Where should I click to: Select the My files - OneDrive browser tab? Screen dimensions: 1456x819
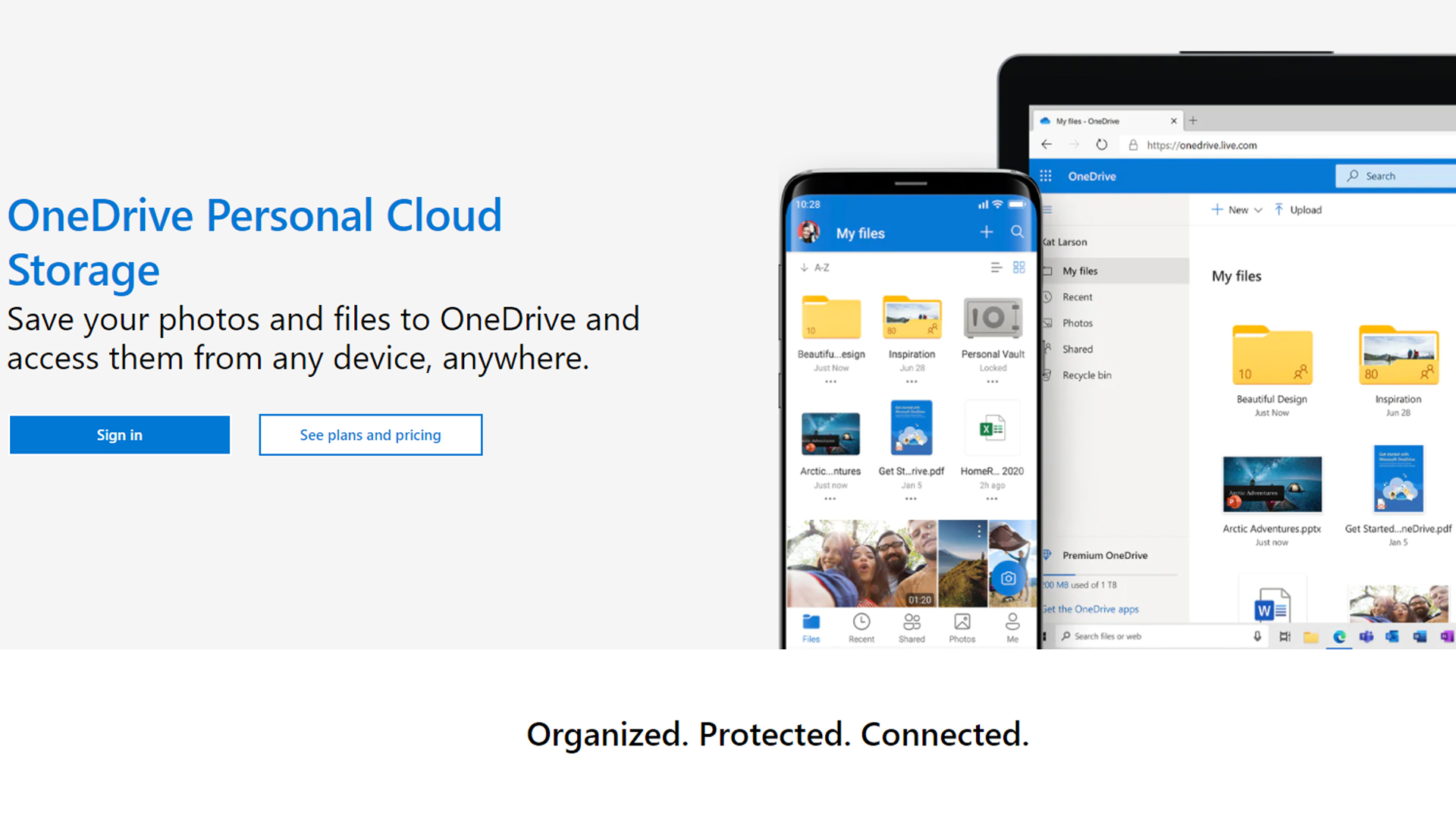[1088, 120]
